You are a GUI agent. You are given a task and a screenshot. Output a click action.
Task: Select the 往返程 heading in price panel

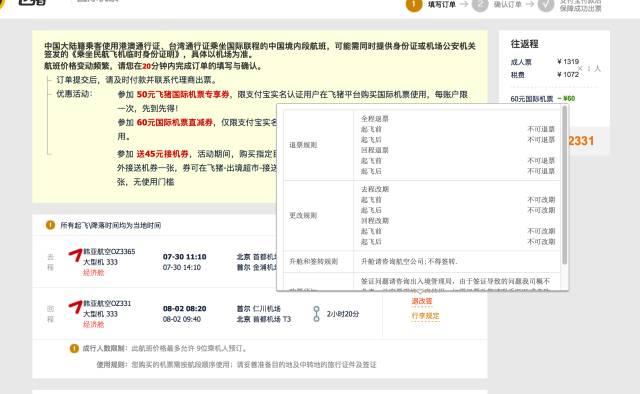point(524,44)
